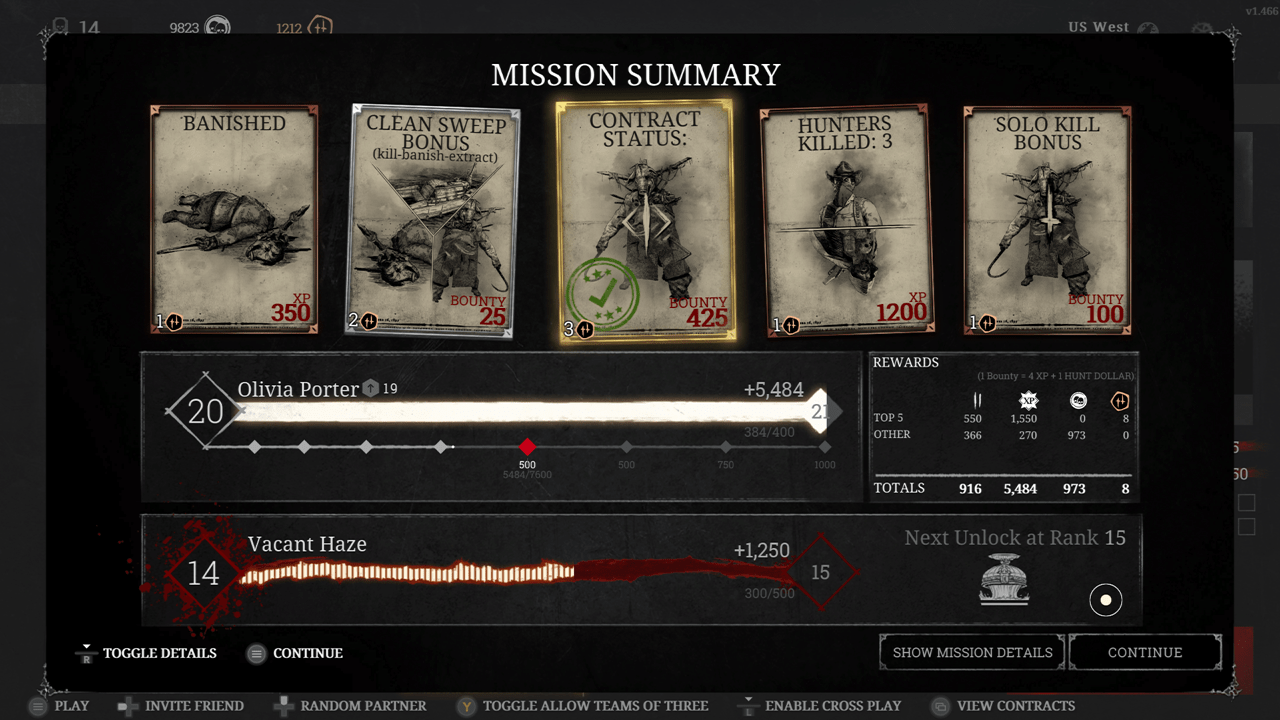
Task: Toggle Allow Teams of Three
Action: (x=583, y=706)
